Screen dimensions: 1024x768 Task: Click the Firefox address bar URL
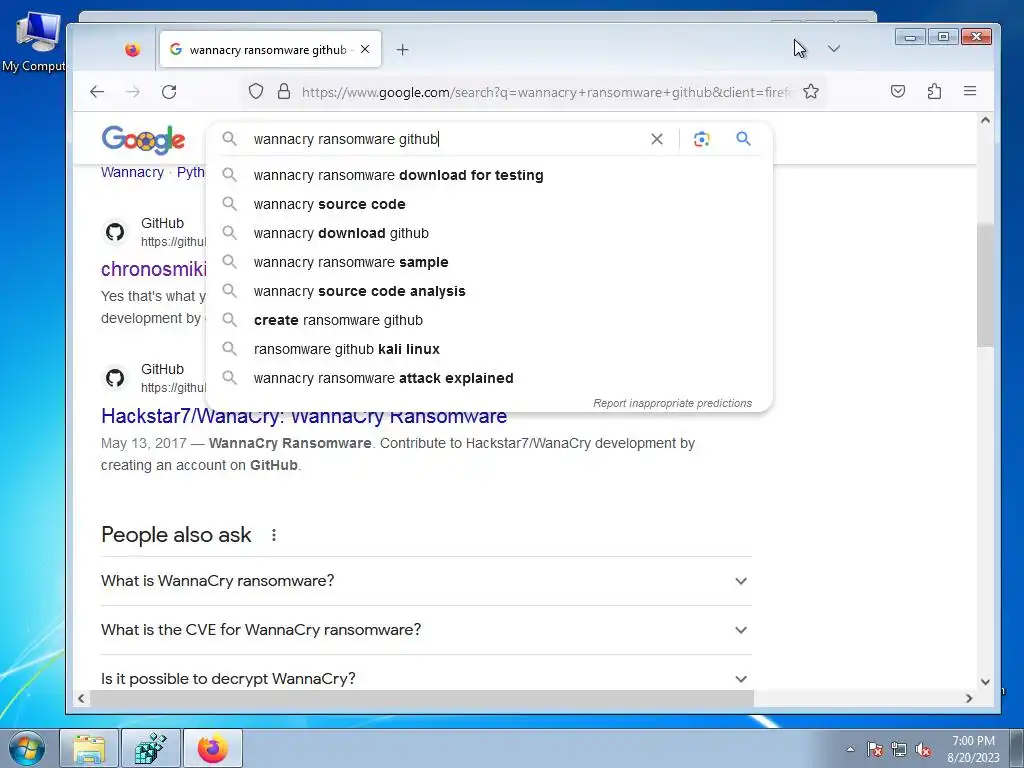546,92
